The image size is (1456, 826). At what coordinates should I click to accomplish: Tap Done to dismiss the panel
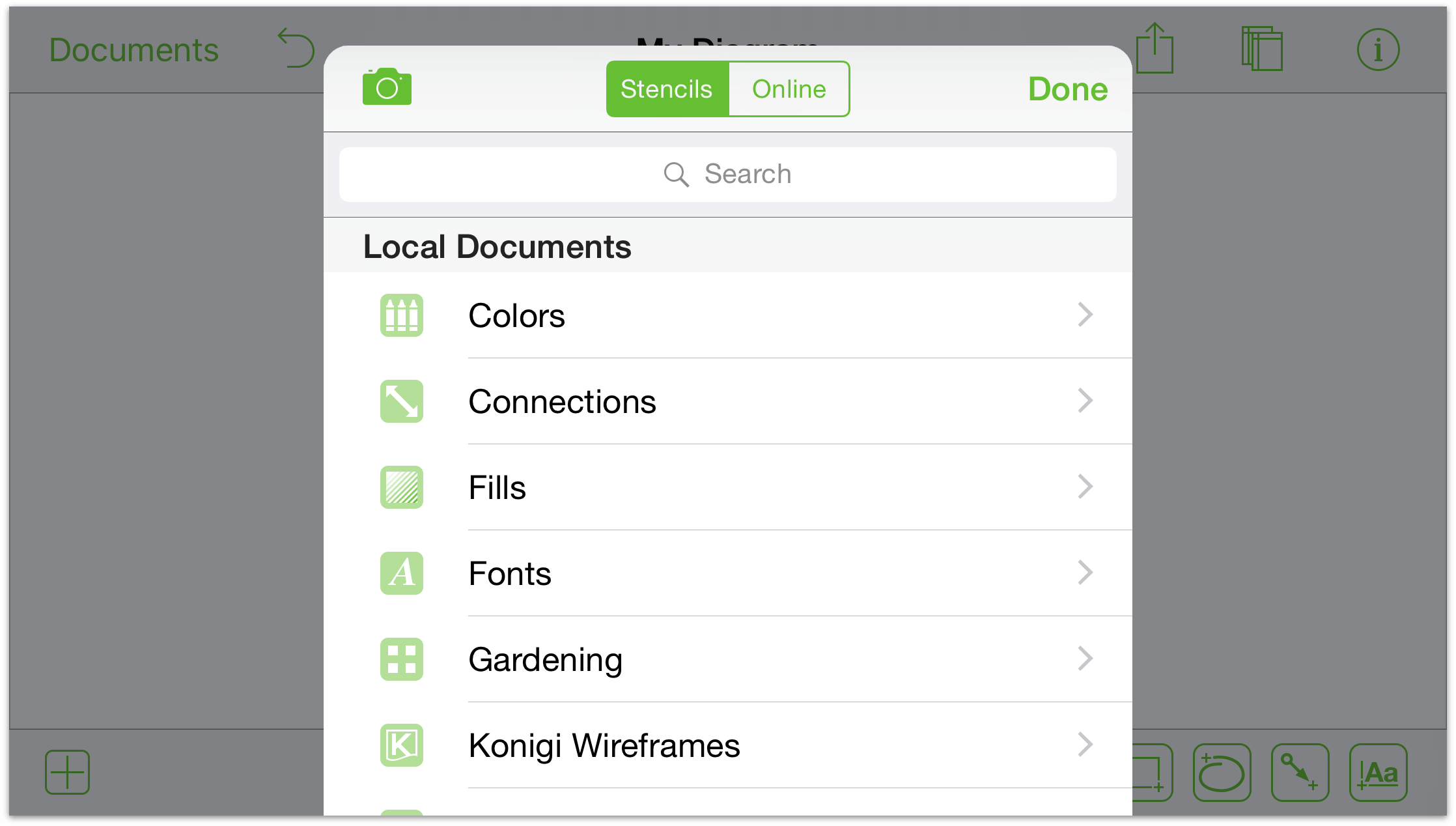click(x=1069, y=89)
